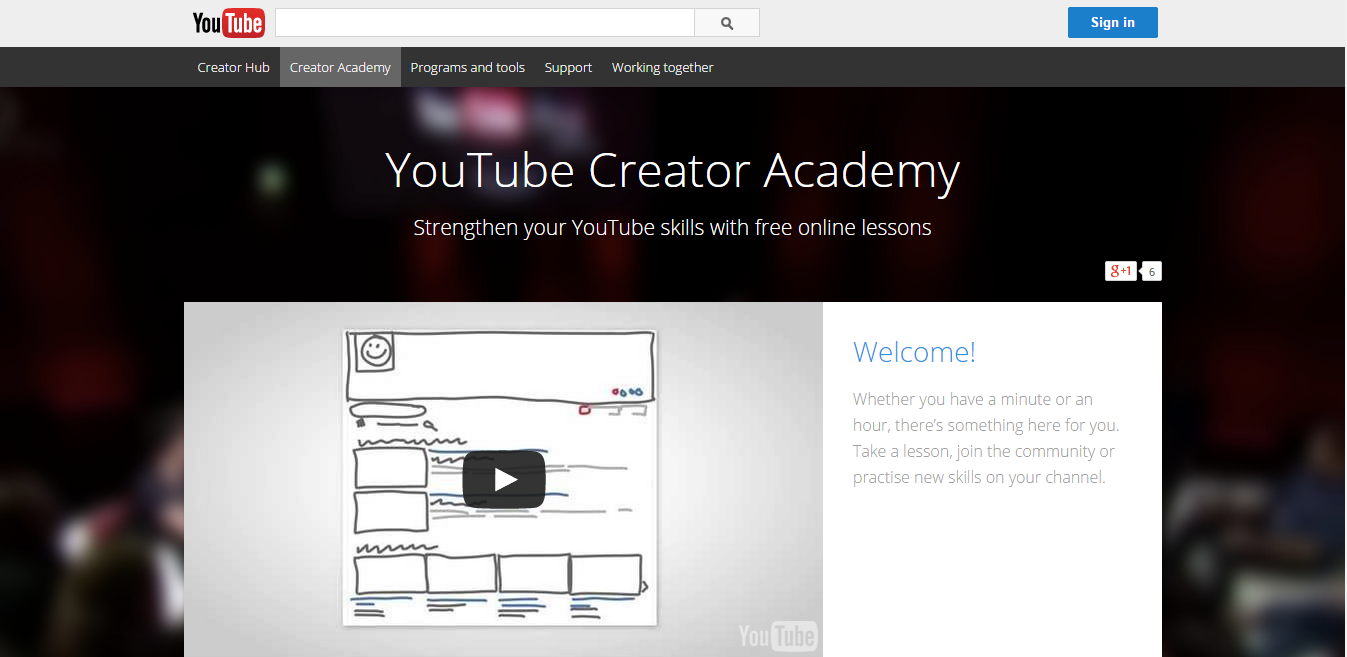Click the 'Strengthen your YouTube skills' subtitle
1347x657 pixels.
[672, 228]
